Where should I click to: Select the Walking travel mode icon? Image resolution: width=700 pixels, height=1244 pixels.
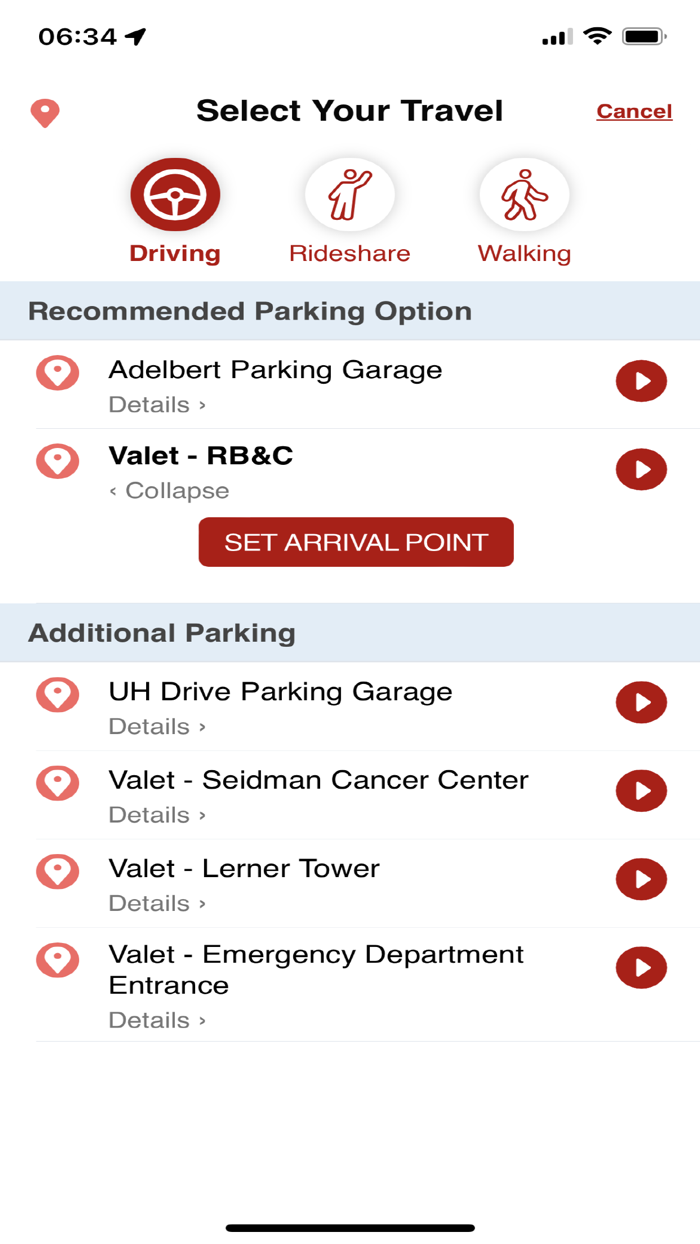(x=524, y=194)
